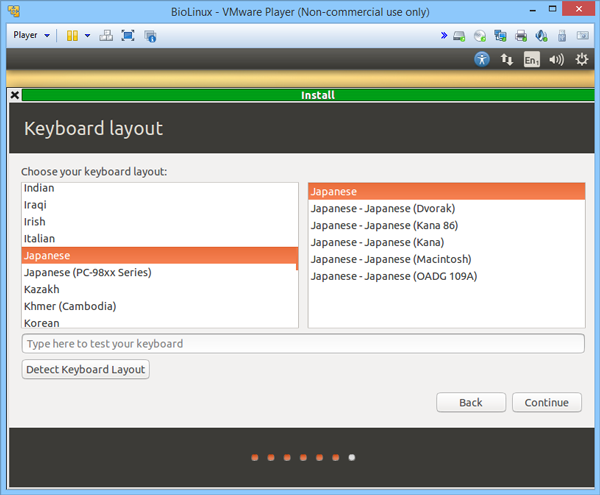The height and width of the screenshot is (495, 600).
Task: Select plain Japanese variant in the right list
Action: click(x=447, y=191)
